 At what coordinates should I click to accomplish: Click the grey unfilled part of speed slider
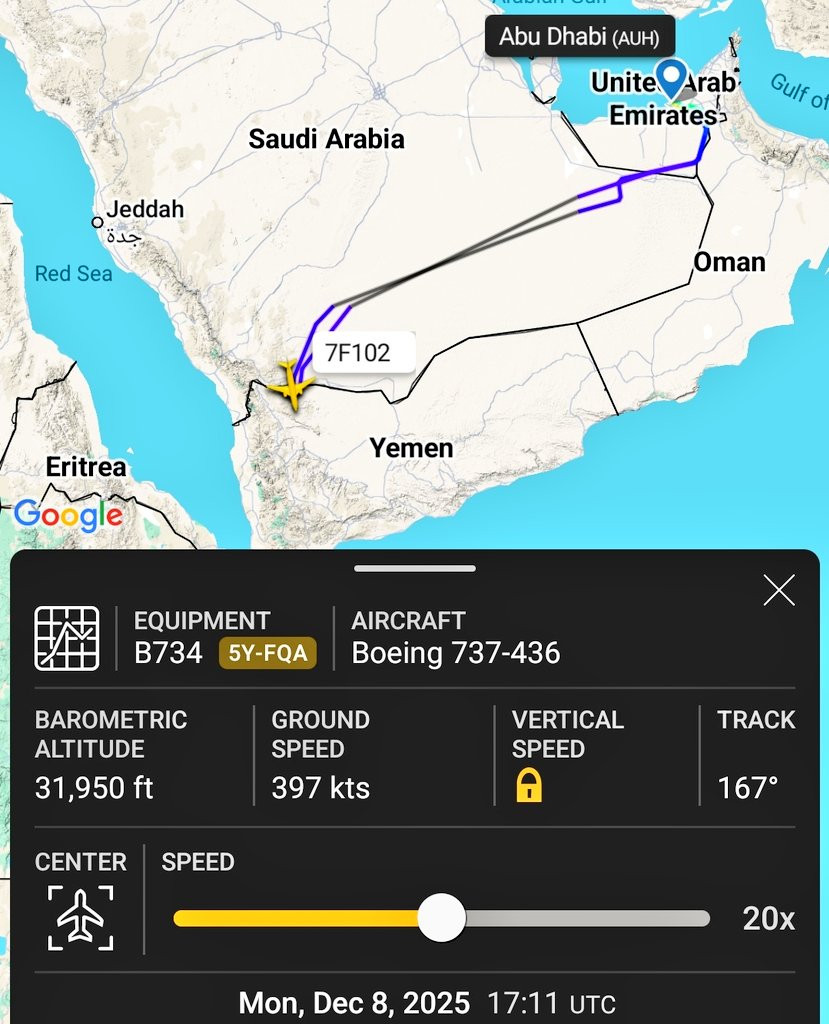point(588,918)
